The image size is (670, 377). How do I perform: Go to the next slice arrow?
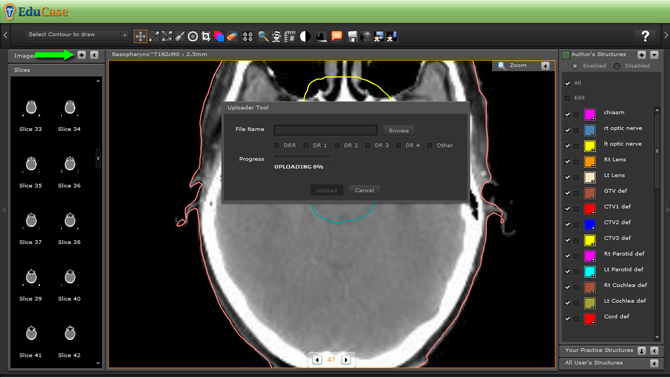[346, 360]
